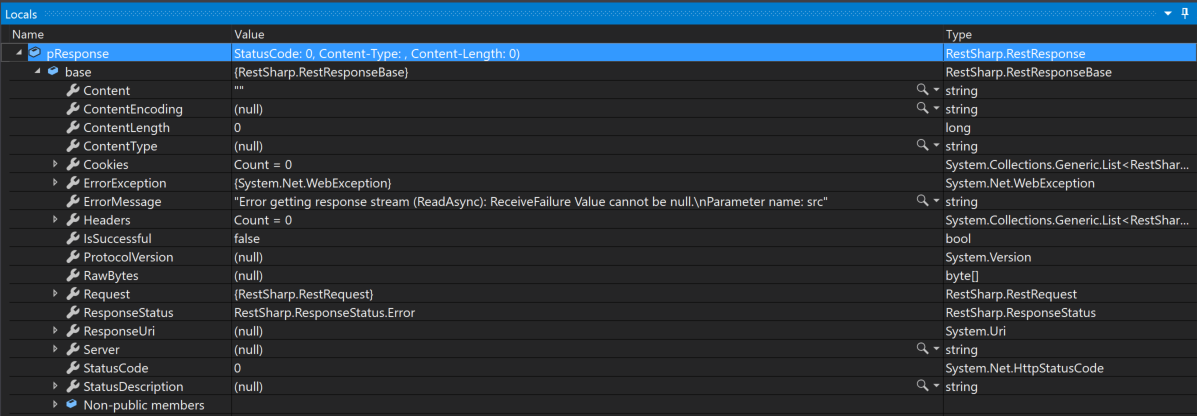Open visualizer dropdown arrow on ErrorMessage row

pos(936,202)
